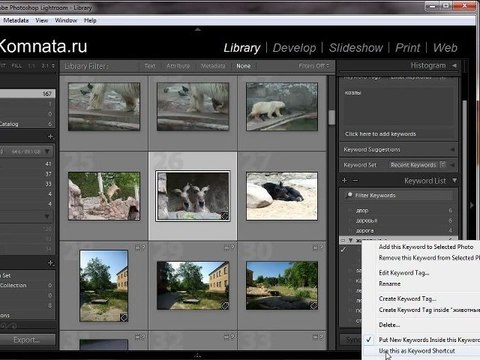Select None in the Library Filter bar
The width and height of the screenshot is (480, 360).
(243, 66)
